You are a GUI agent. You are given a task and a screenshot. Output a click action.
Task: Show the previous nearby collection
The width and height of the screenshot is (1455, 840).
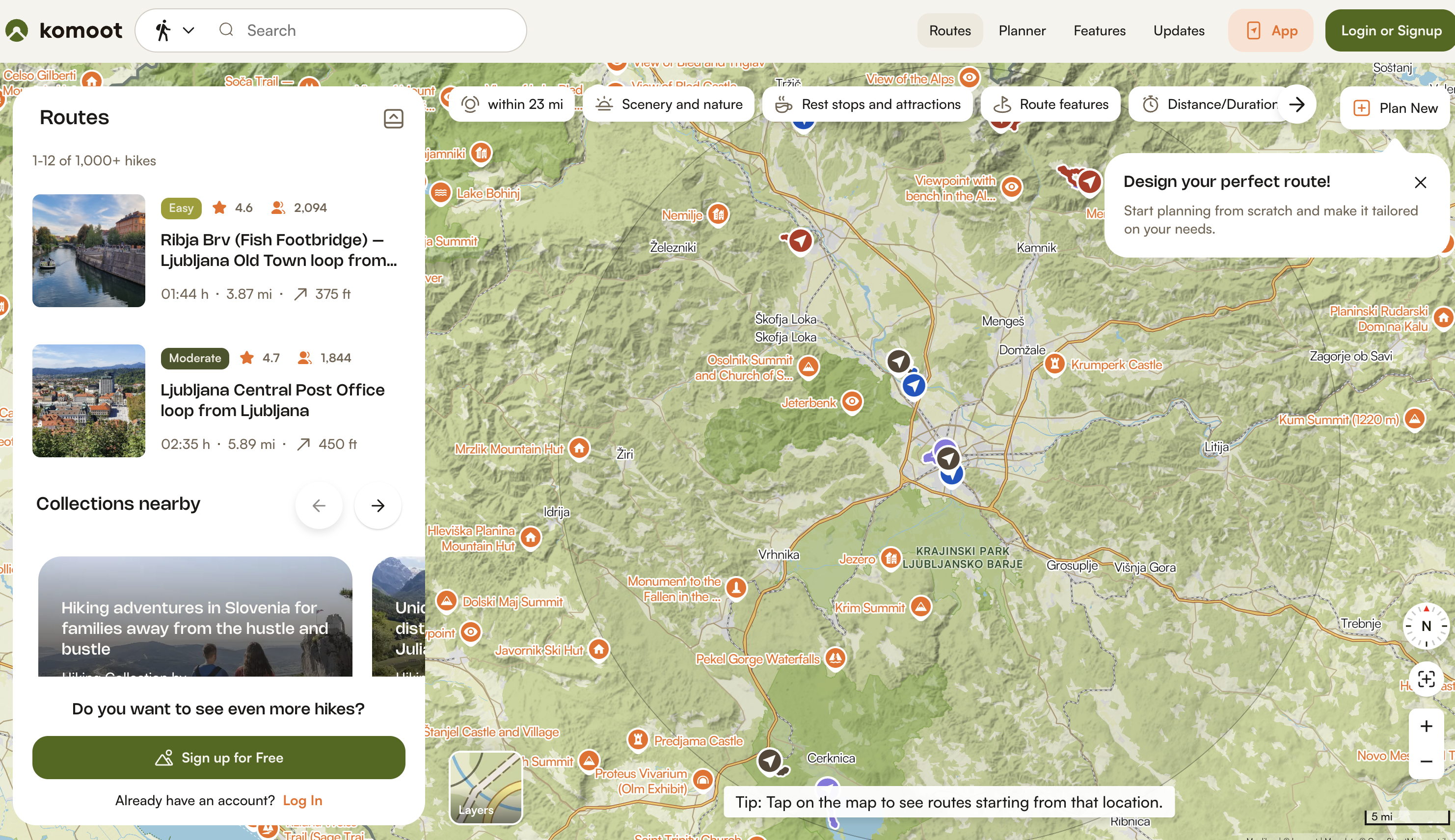coord(319,505)
